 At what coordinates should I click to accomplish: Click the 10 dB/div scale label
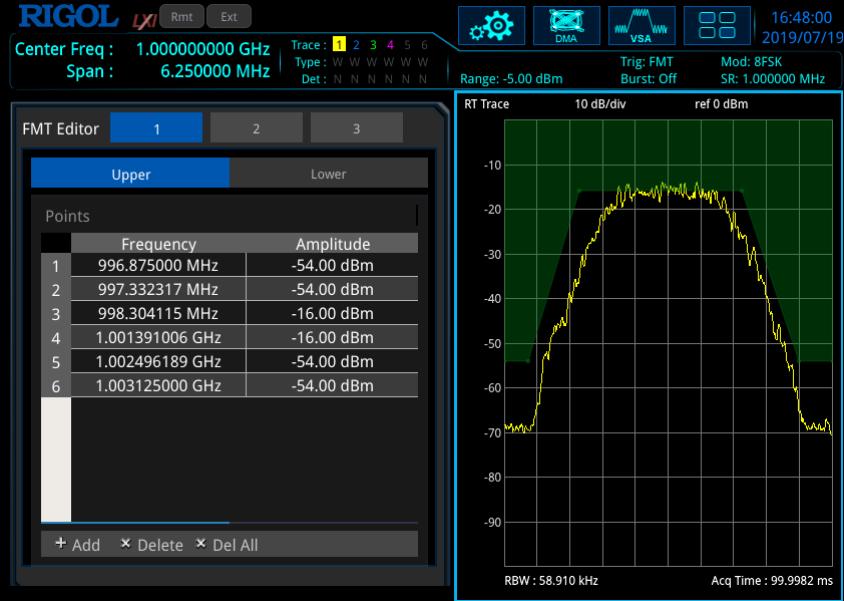click(x=600, y=104)
